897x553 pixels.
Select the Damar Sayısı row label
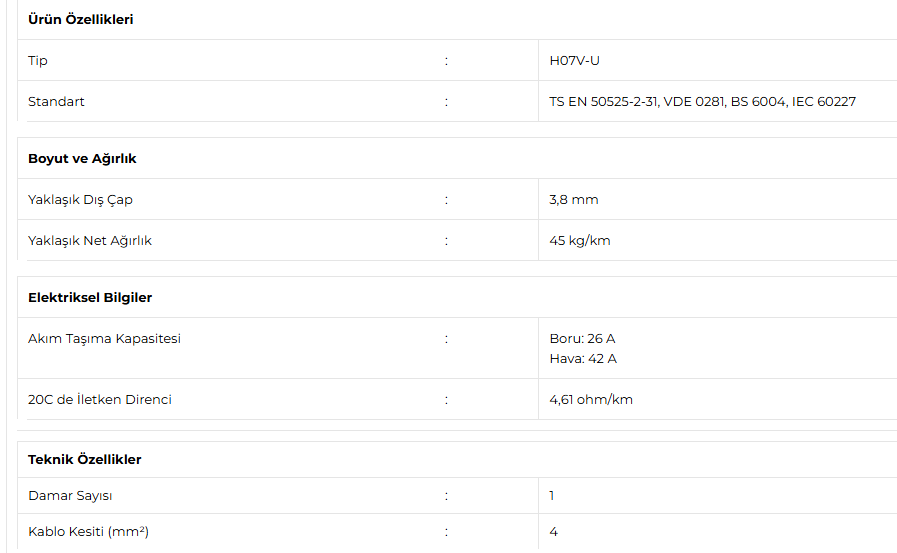click(x=69, y=496)
